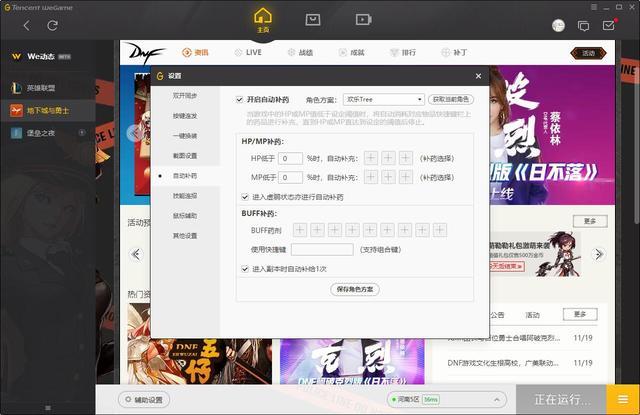
Task: Toggle 进入副本时自动补给1次 checkbox
Action: coord(245,268)
